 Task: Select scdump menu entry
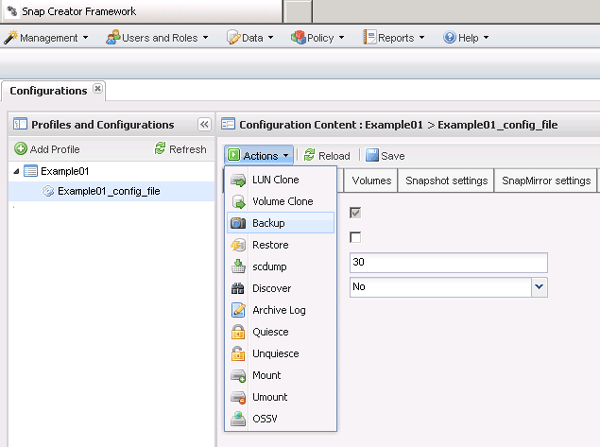pos(281,266)
